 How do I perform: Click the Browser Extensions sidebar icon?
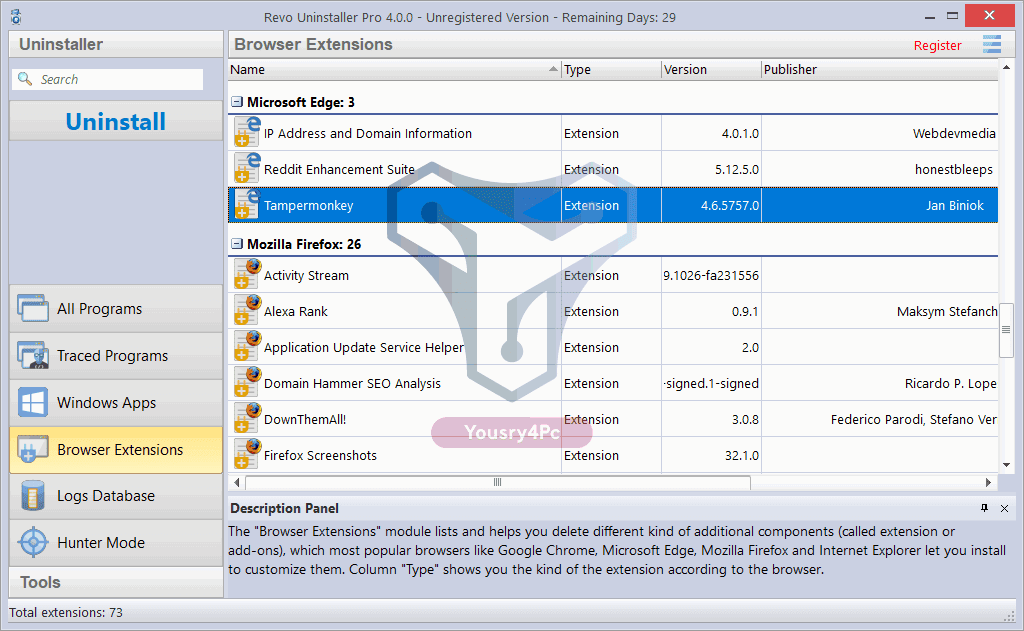pos(33,449)
